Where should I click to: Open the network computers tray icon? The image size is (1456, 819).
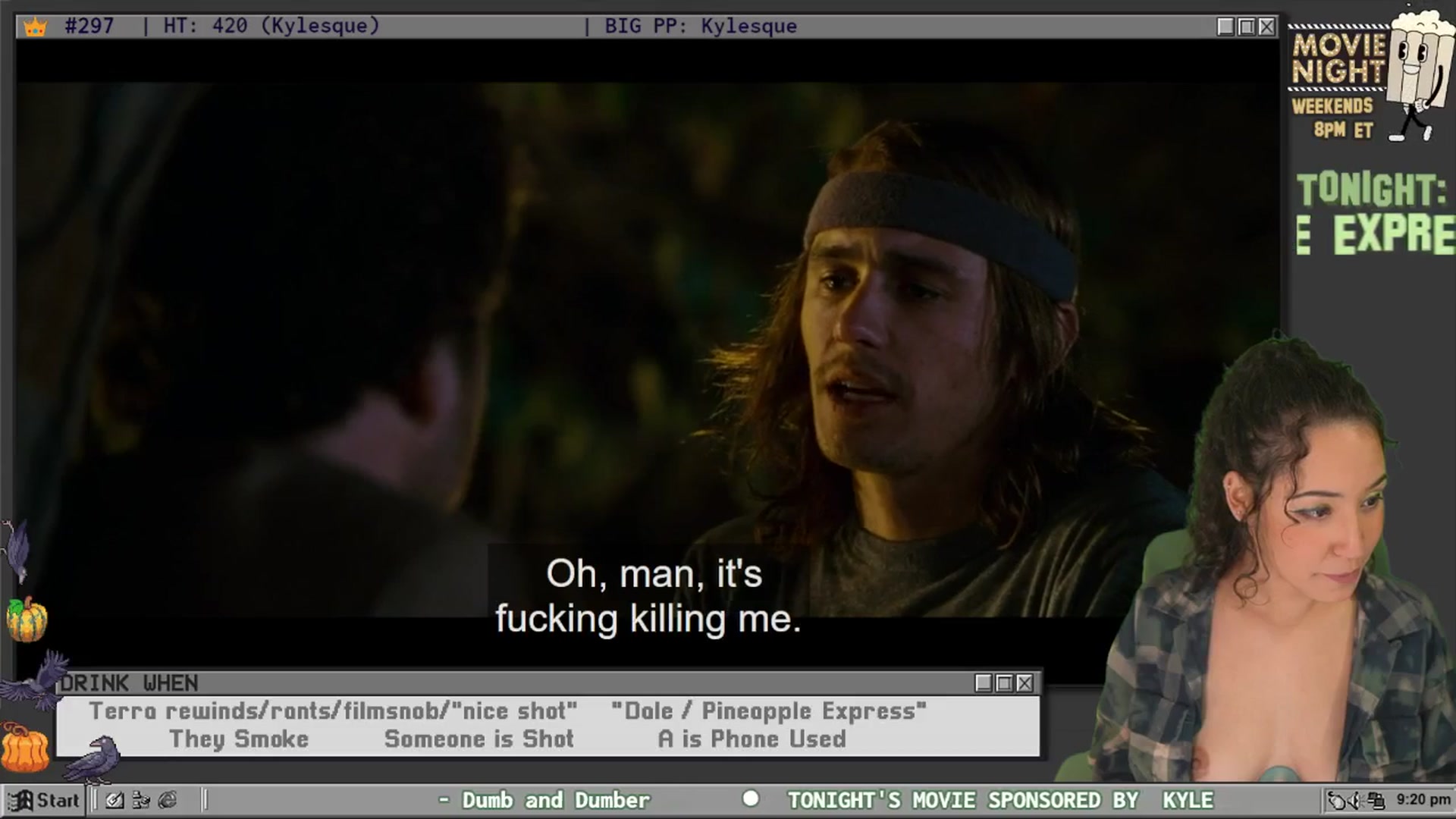click(x=1376, y=800)
